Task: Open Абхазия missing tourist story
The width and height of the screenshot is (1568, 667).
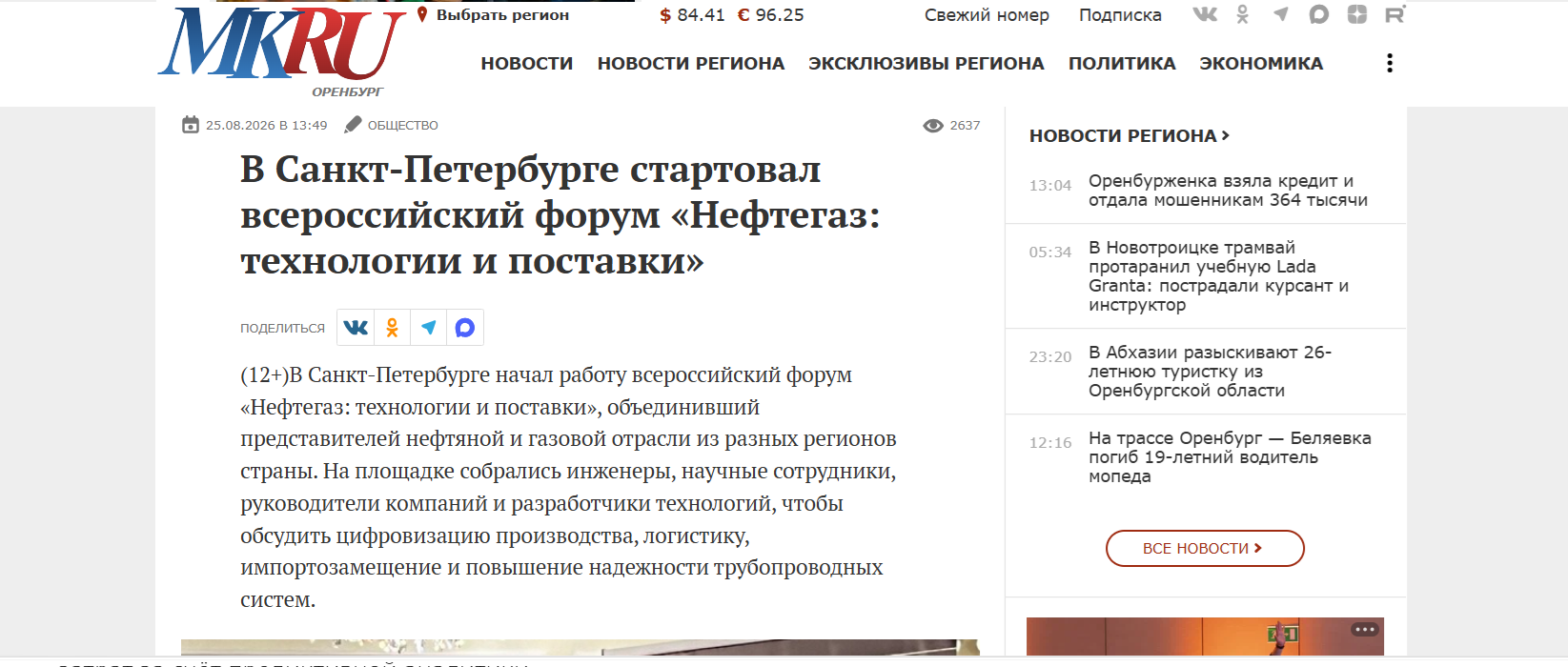Action: click(1210, 372)
